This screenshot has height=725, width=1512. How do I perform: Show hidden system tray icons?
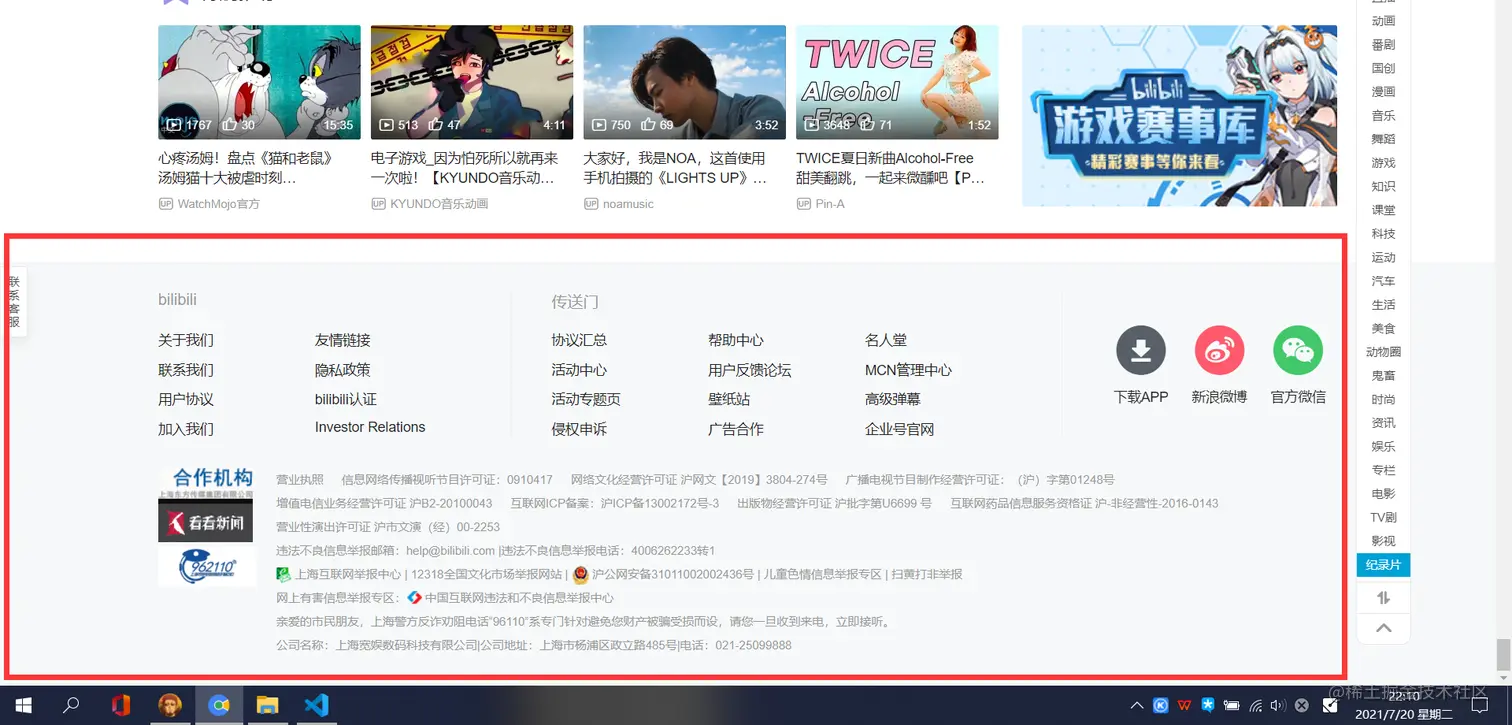[x=1137, y=705]
